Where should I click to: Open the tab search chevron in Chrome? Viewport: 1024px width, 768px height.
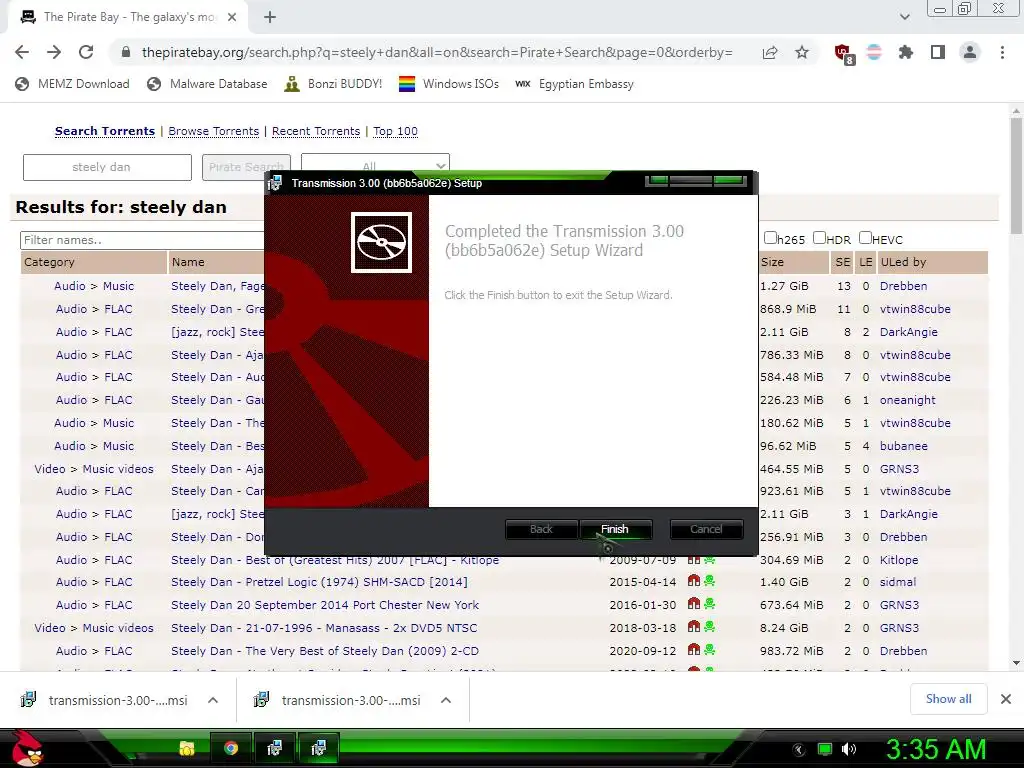pyautogui.click(x=904, y=18)
